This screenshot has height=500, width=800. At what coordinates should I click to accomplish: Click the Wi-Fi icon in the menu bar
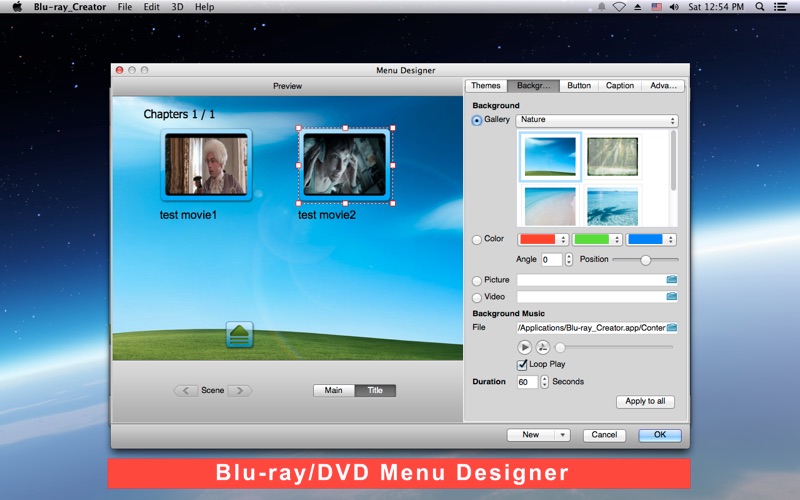619,7
